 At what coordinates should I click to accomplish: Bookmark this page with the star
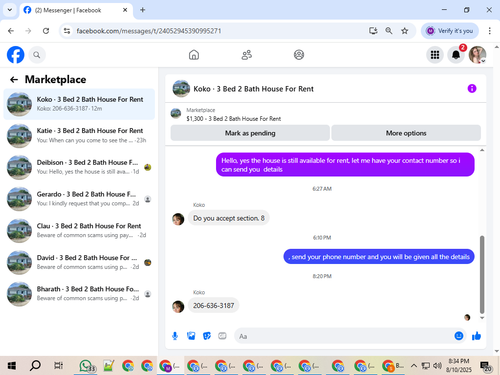point(405,31)
